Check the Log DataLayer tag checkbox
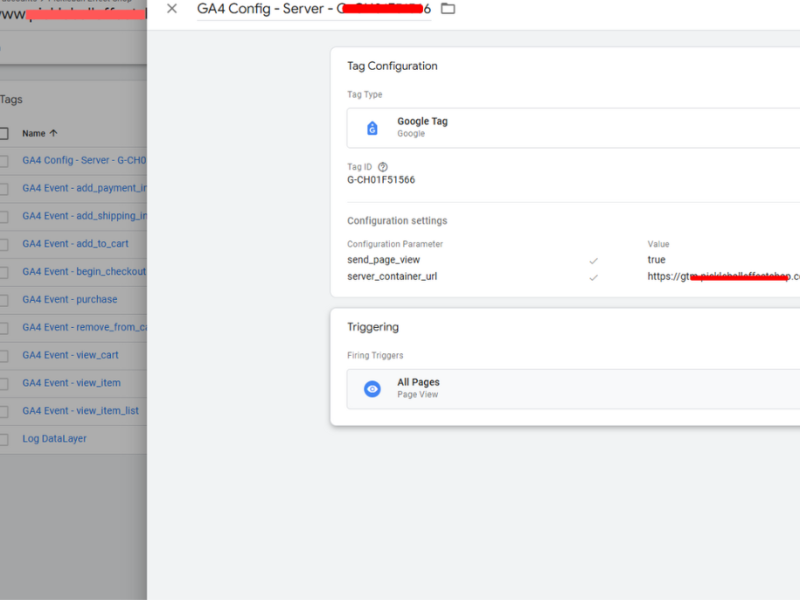 click(x=3, y=439)
